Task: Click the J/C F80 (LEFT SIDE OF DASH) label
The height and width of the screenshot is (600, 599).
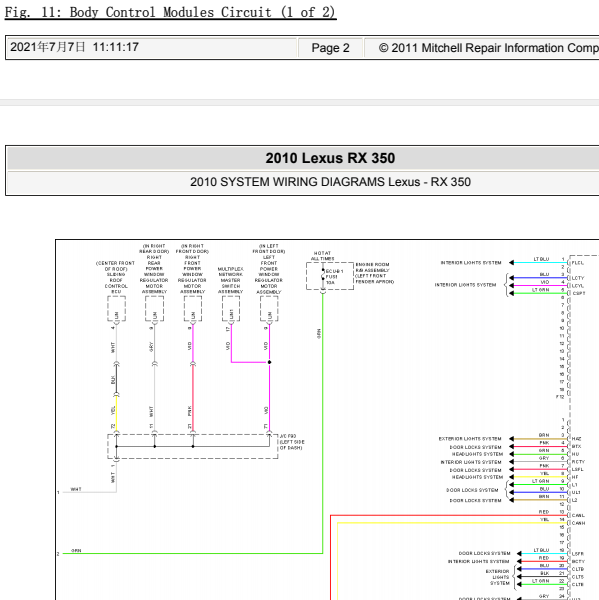Action: click(292, 442)
